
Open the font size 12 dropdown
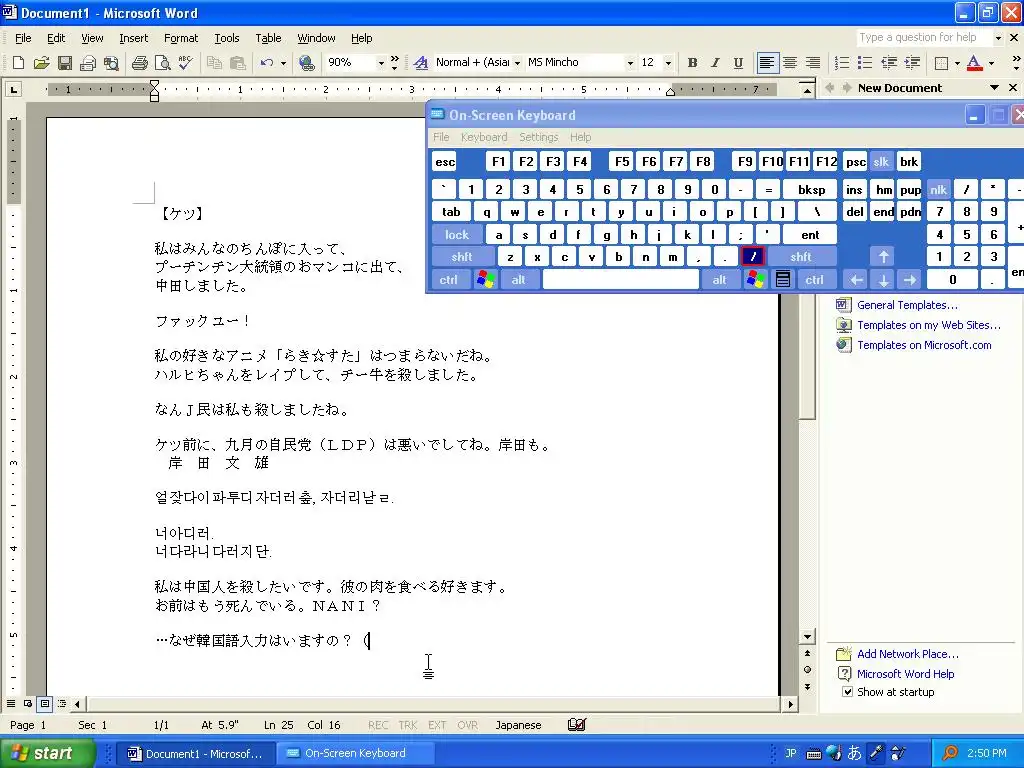click(x=667, y=63)
